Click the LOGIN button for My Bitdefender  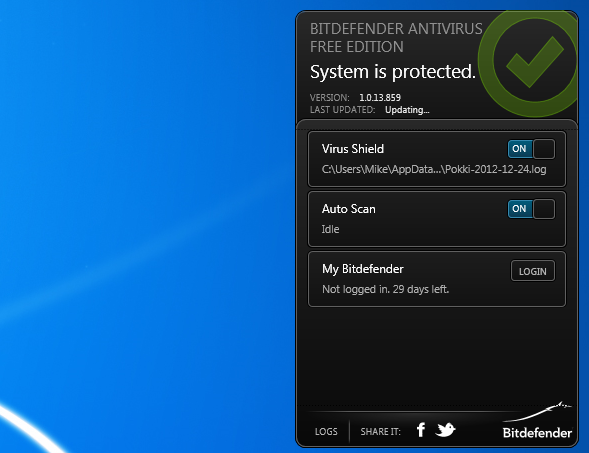point(533,271)
